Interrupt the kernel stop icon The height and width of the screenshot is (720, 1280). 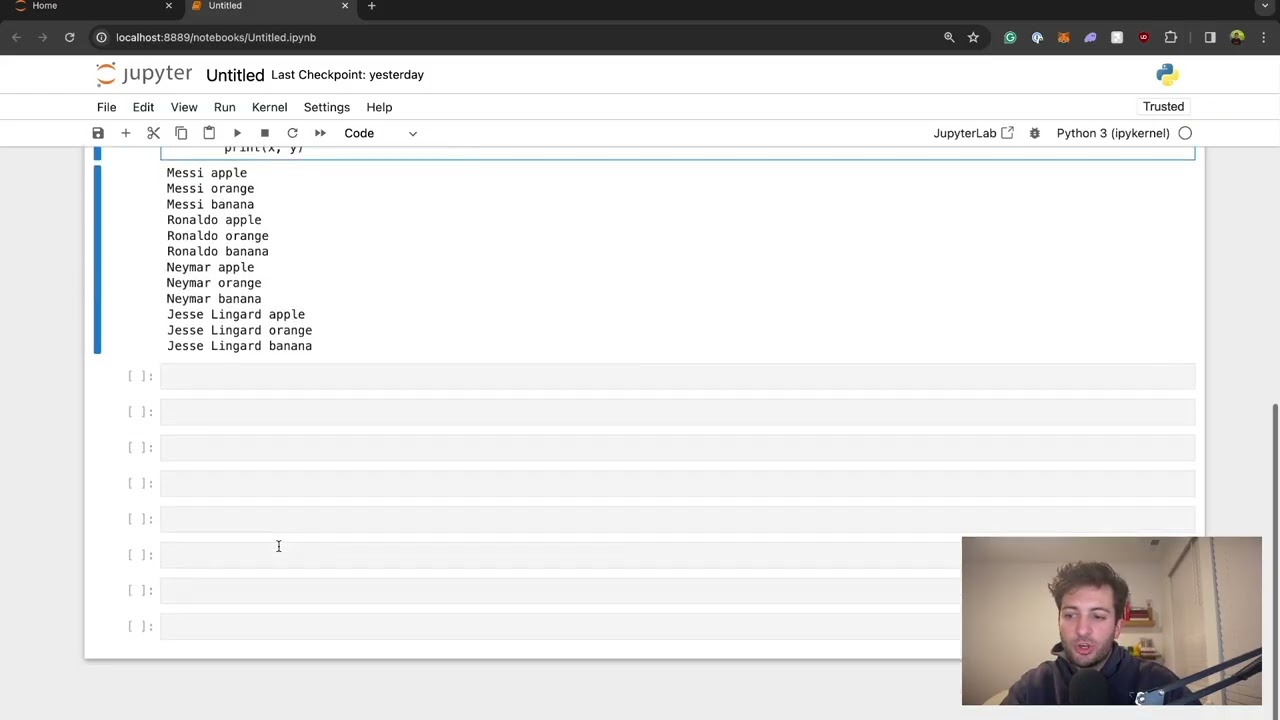pyautogui.click(x=265, y=133)
